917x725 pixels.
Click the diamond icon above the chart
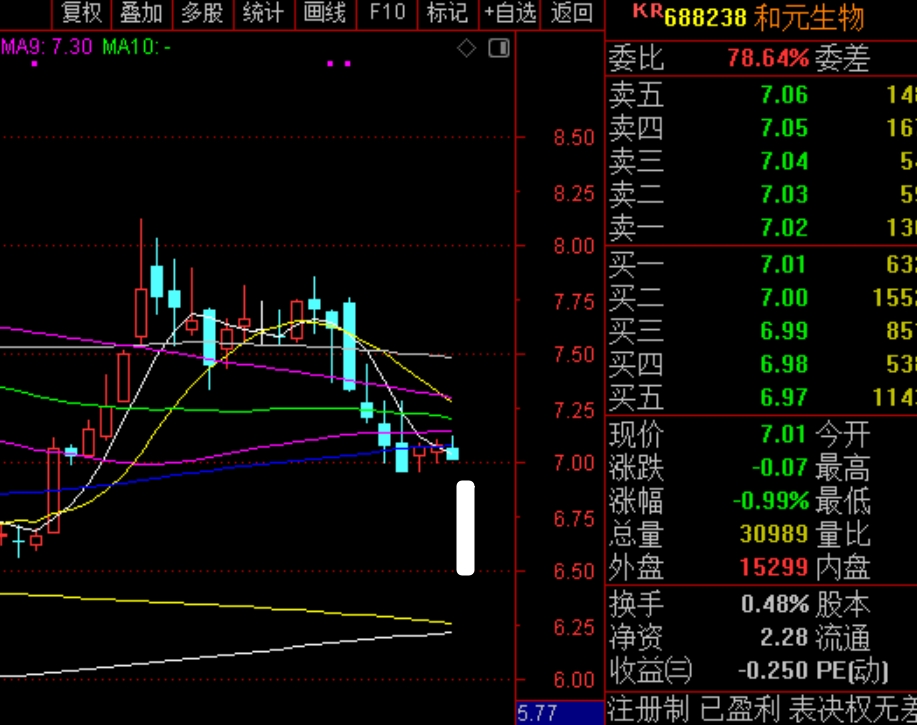[466, 48]
